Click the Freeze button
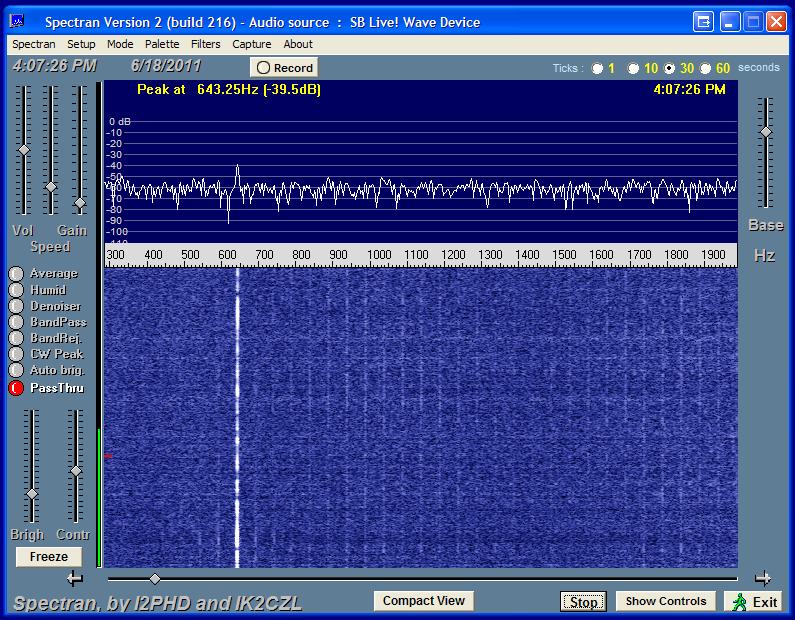The height and width of the screenshot is (620, 795). 49,557
